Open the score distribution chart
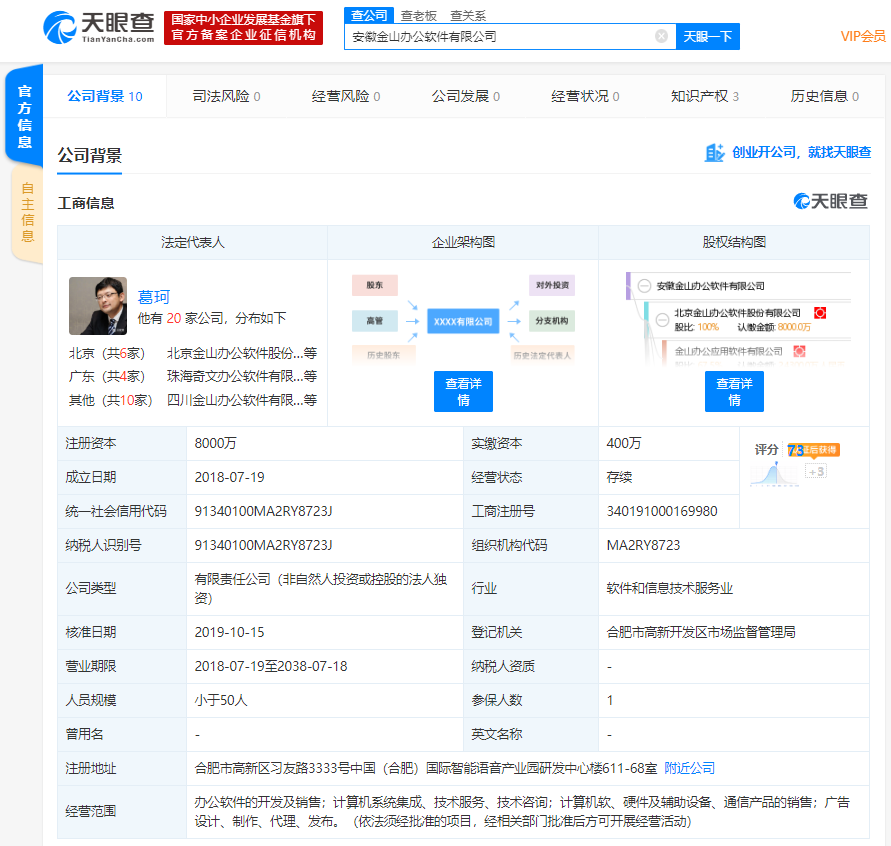 click(x=774, y=474)
